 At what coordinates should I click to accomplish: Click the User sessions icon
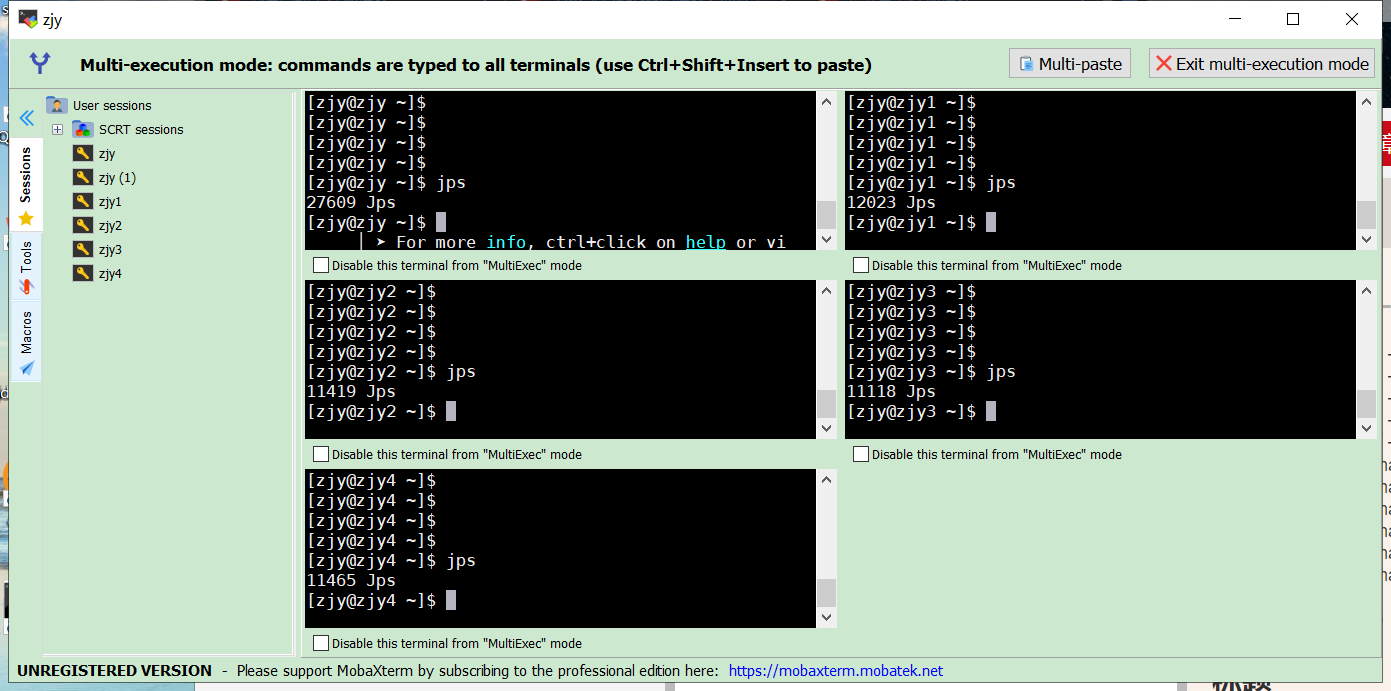pyautogui.click(x=58, y=105)
